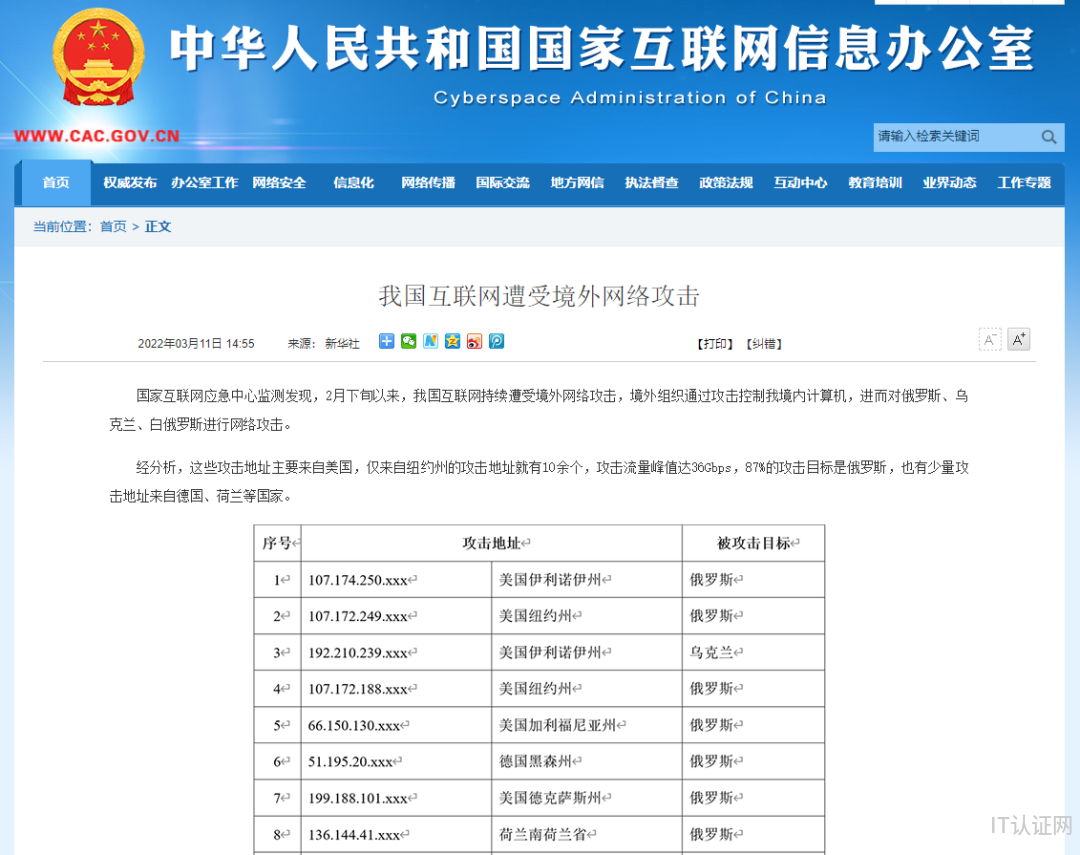Click 首页 in the breadcrumb path

(x=113, y=227)
